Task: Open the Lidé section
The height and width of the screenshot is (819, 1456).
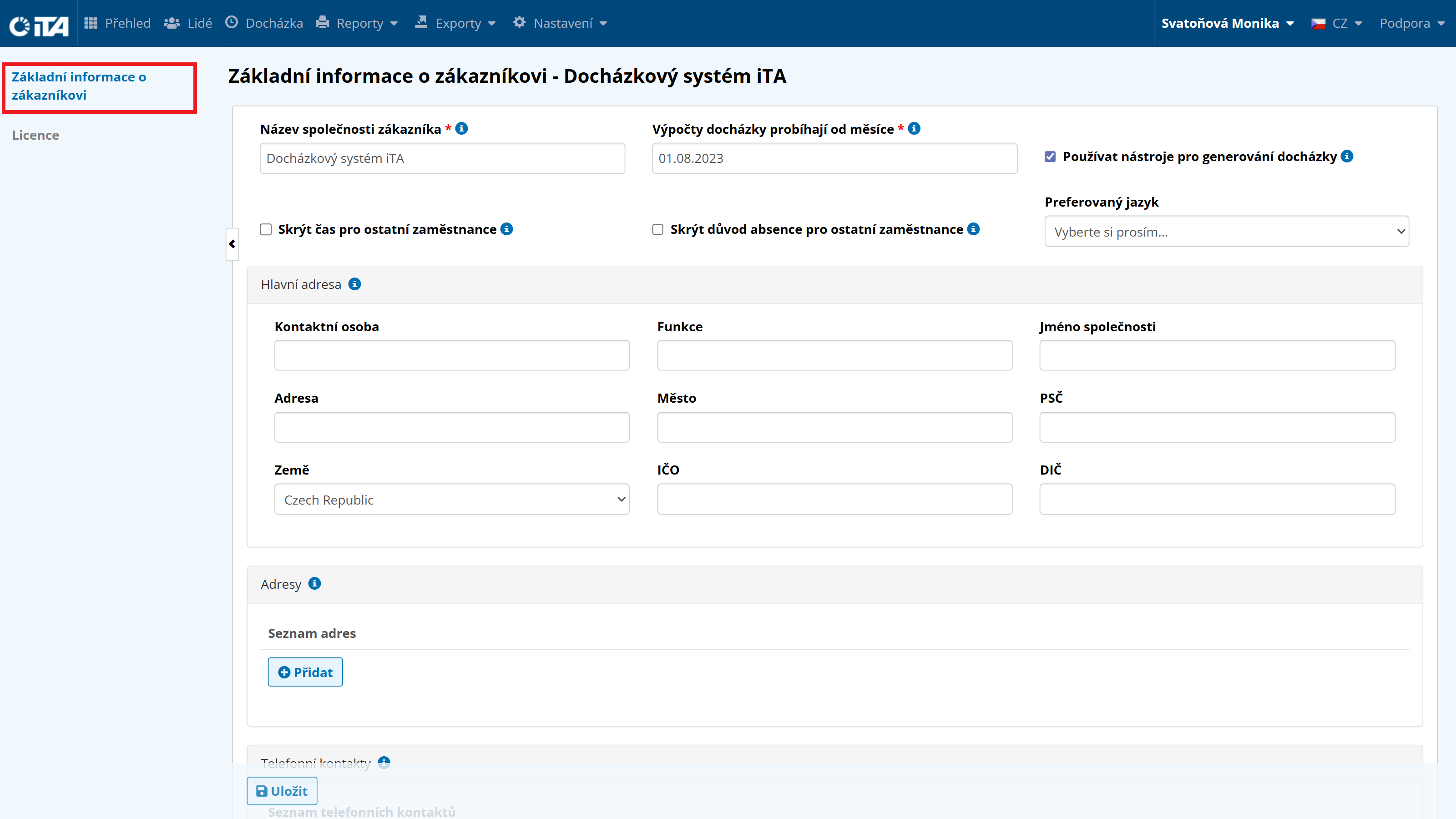Action: (x=188, y=24)
